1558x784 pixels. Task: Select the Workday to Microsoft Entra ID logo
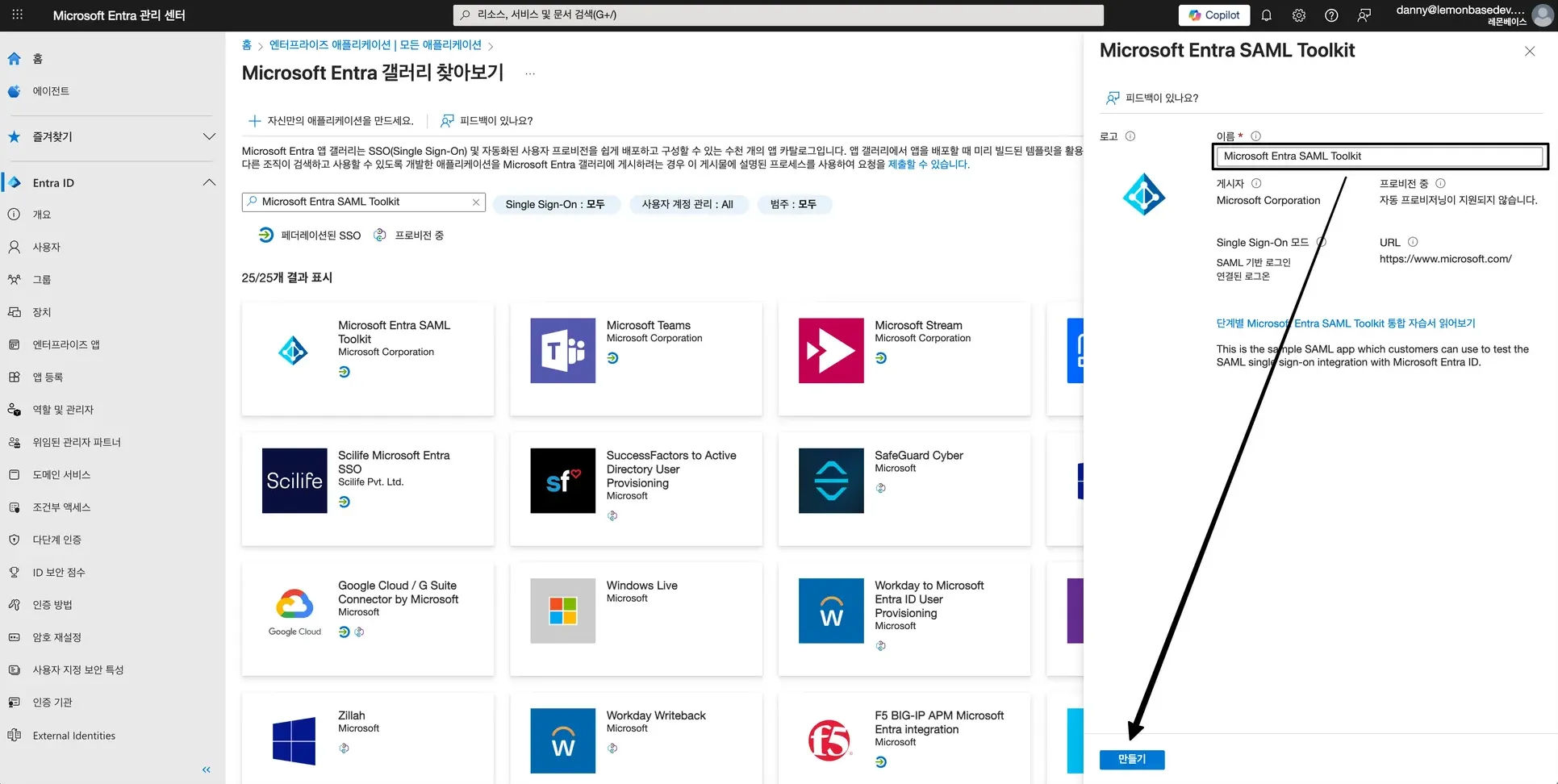(831, 611)
